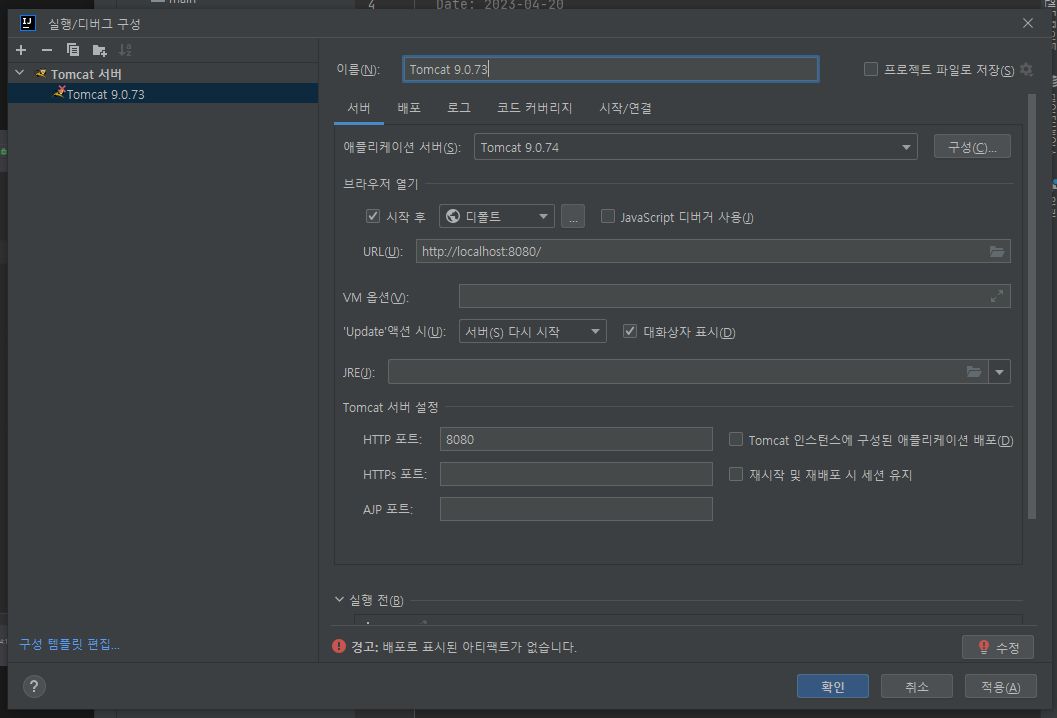Click the HTTP 포트 field showing 8080

[576, 439]
